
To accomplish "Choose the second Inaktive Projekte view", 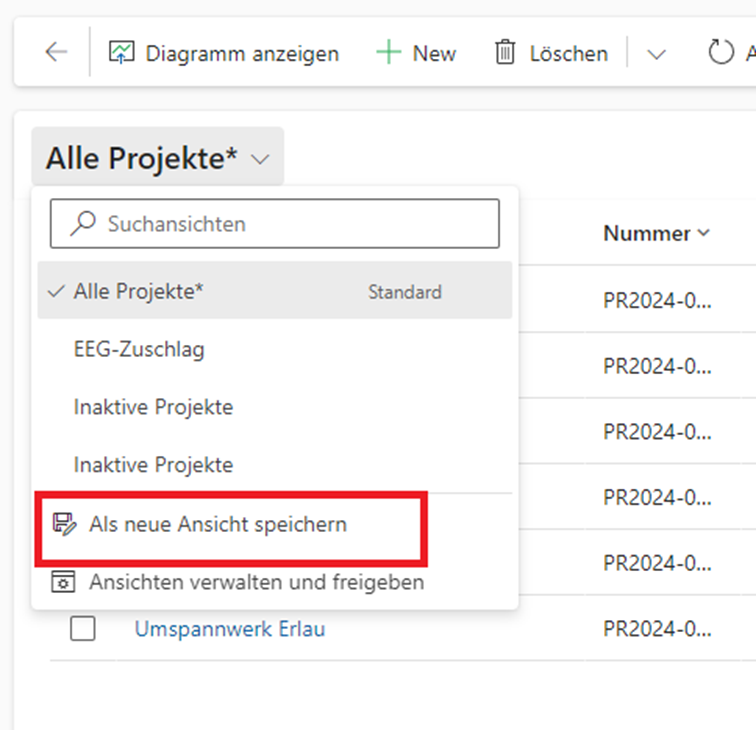I will (x=153, y=465).
